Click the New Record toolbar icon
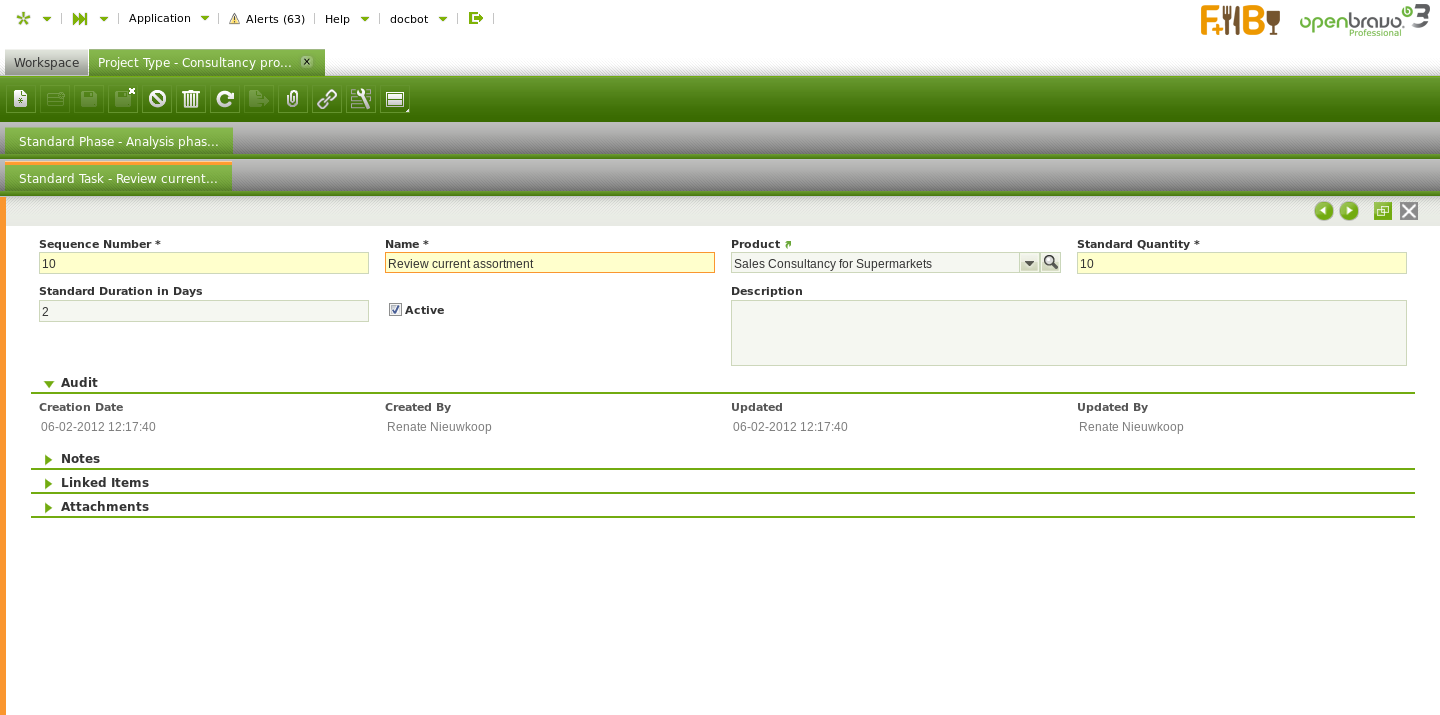1440x715 pixels. point(21,99)
